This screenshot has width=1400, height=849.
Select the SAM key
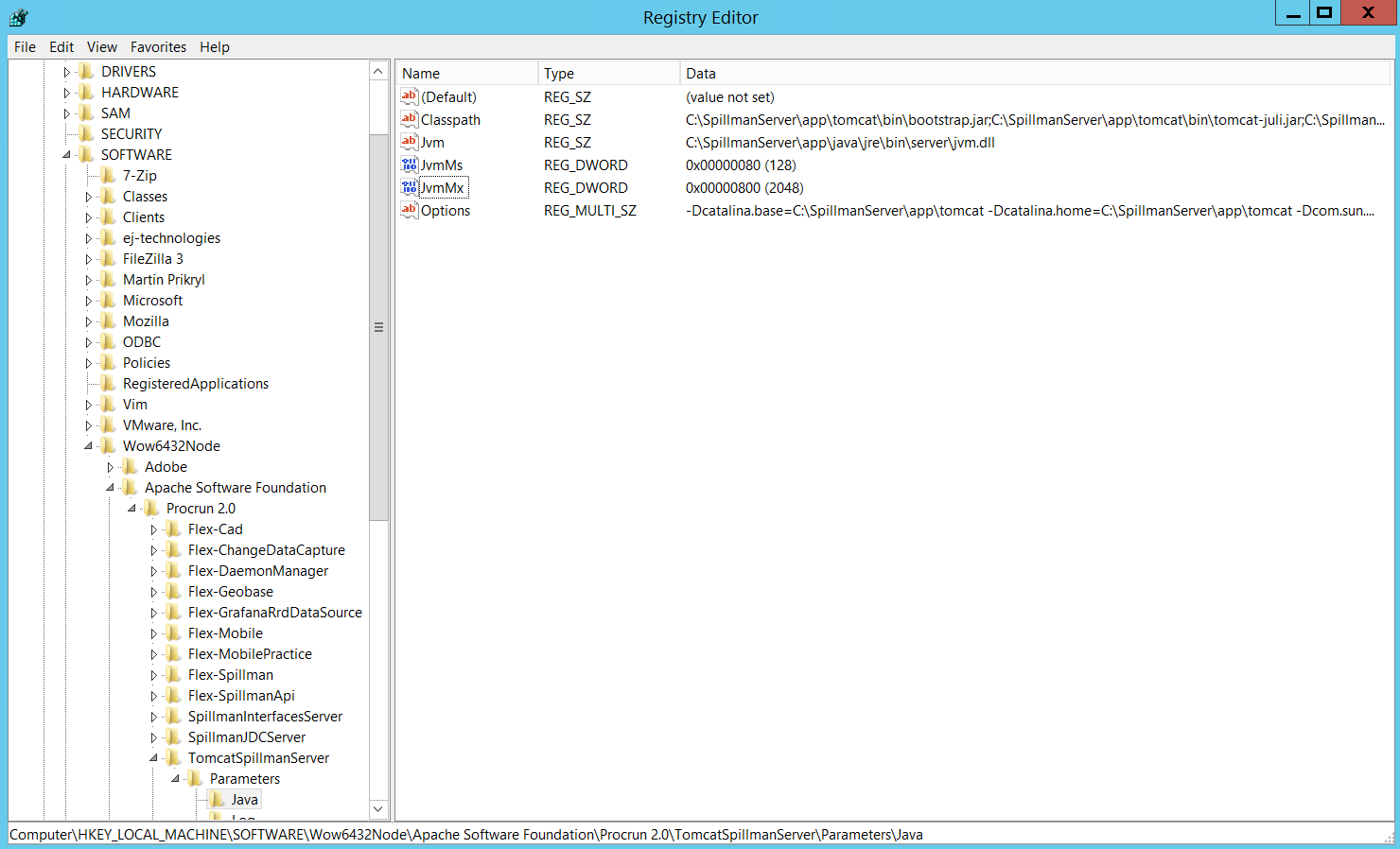click(x=115, y=113)
